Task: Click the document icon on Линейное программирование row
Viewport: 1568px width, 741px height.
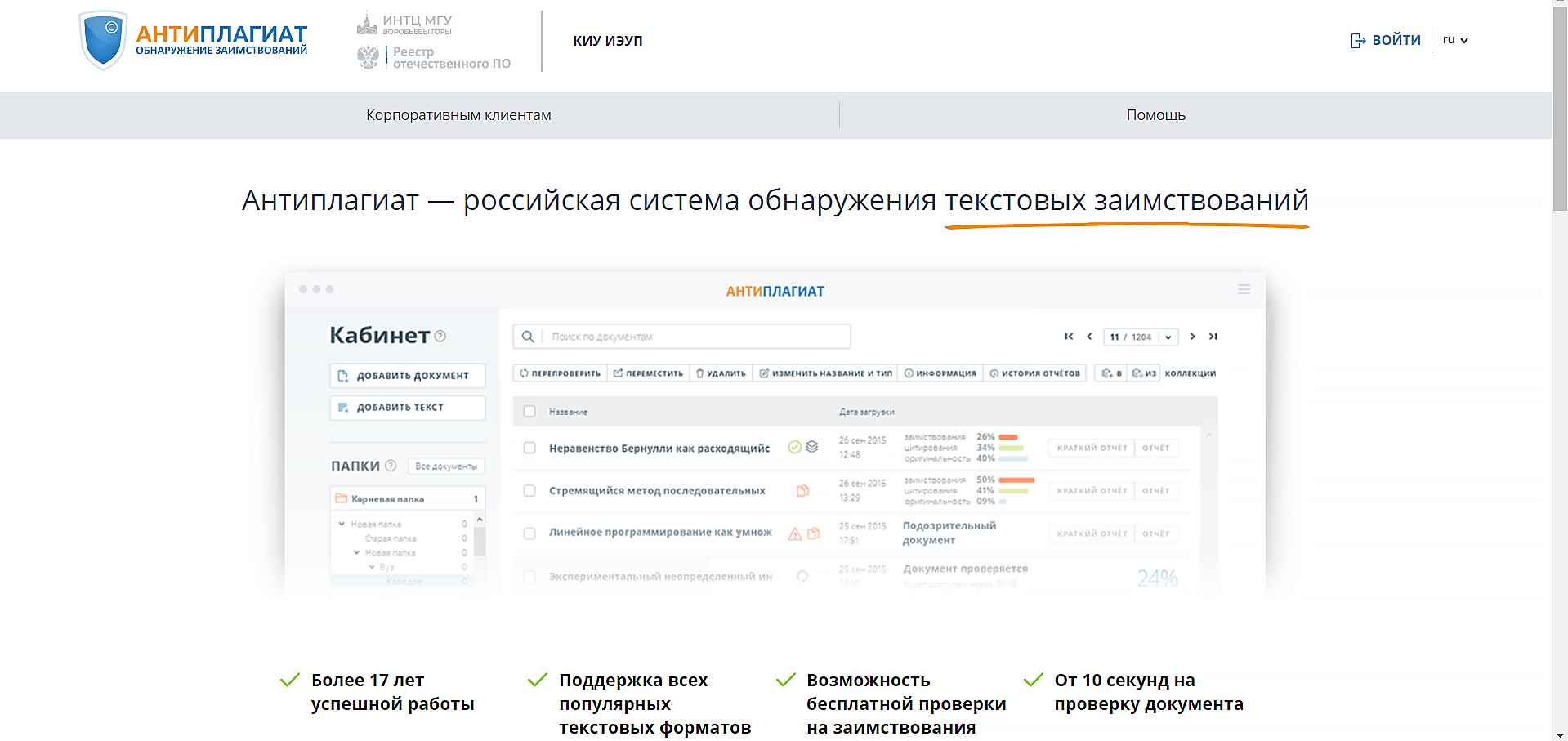Action: [x=813, y=533]
